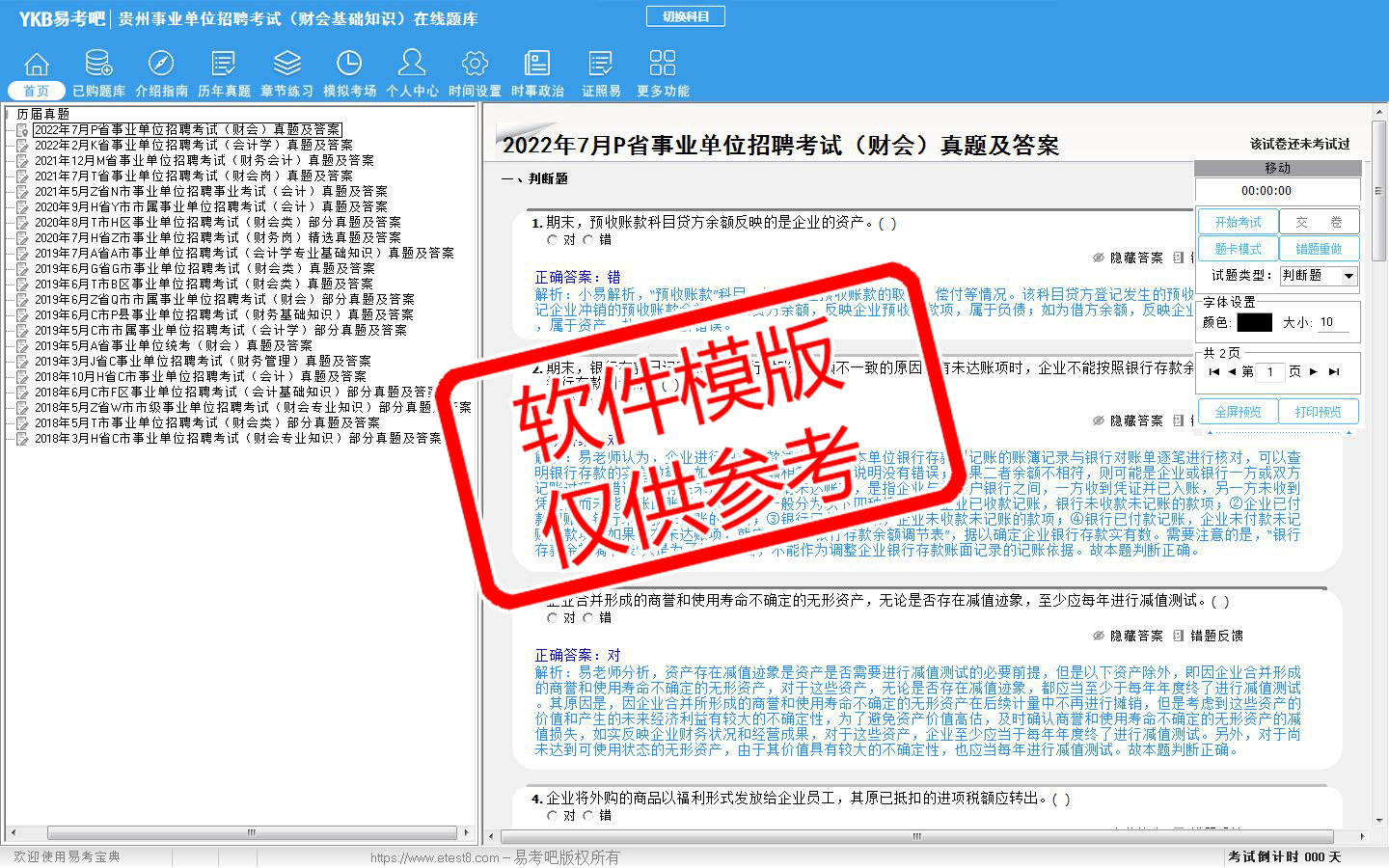Click the 开始考试 start exam button

pos(1238,222)
